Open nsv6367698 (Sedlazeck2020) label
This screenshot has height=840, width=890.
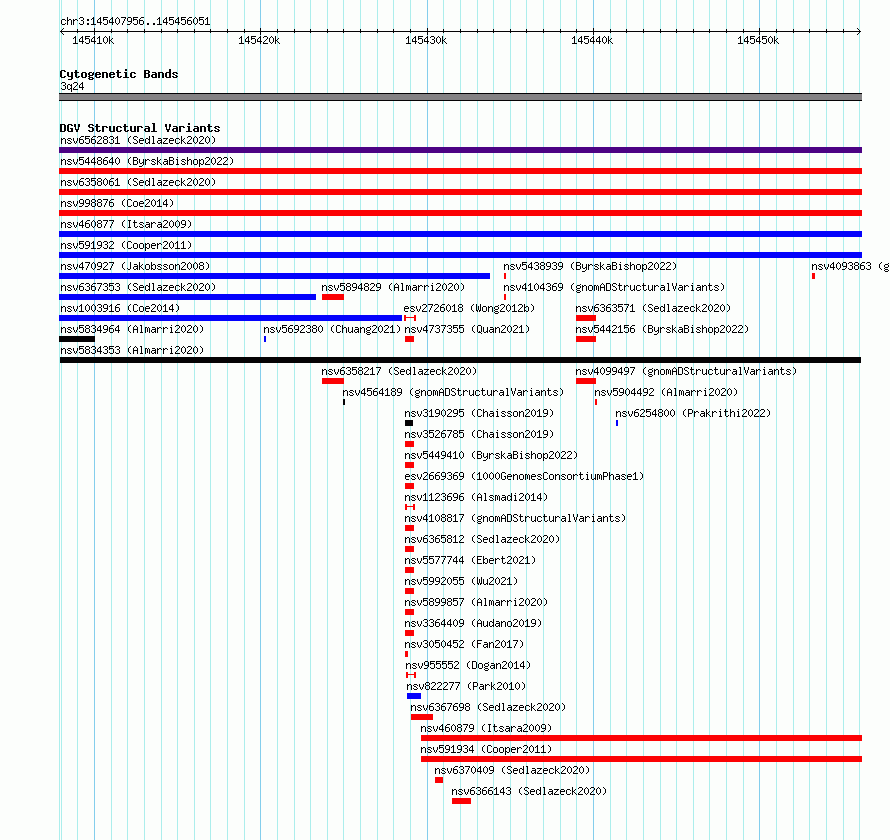[x=488, y=707]
